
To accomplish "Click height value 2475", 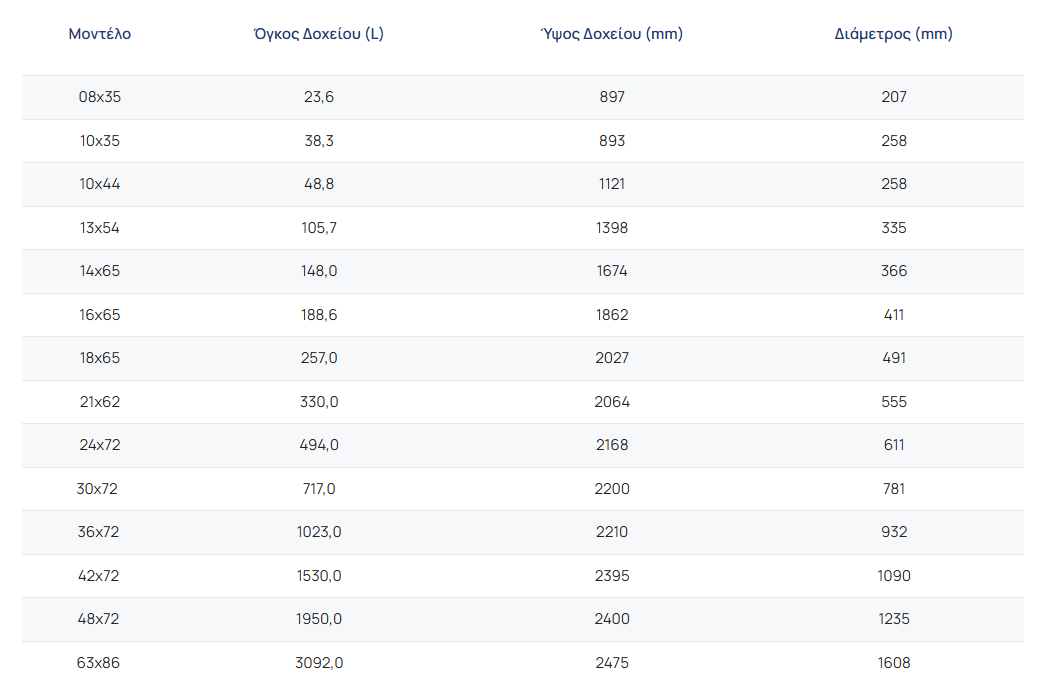I will pos(611,662).
